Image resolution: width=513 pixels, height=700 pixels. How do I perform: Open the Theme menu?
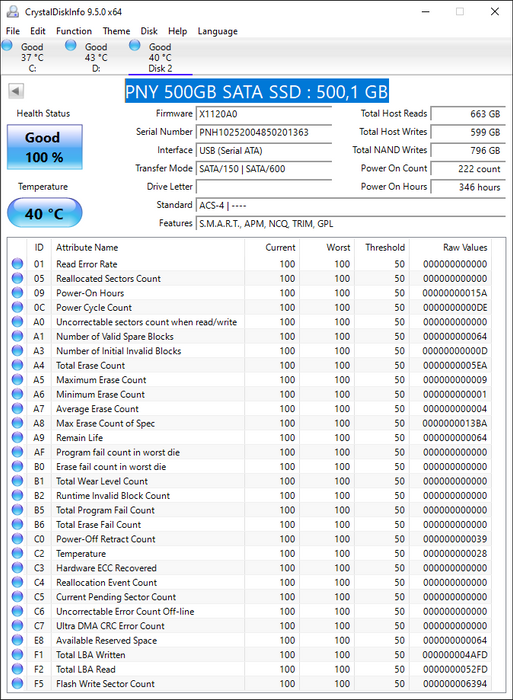pyautogui.click(x=116, y=31)
